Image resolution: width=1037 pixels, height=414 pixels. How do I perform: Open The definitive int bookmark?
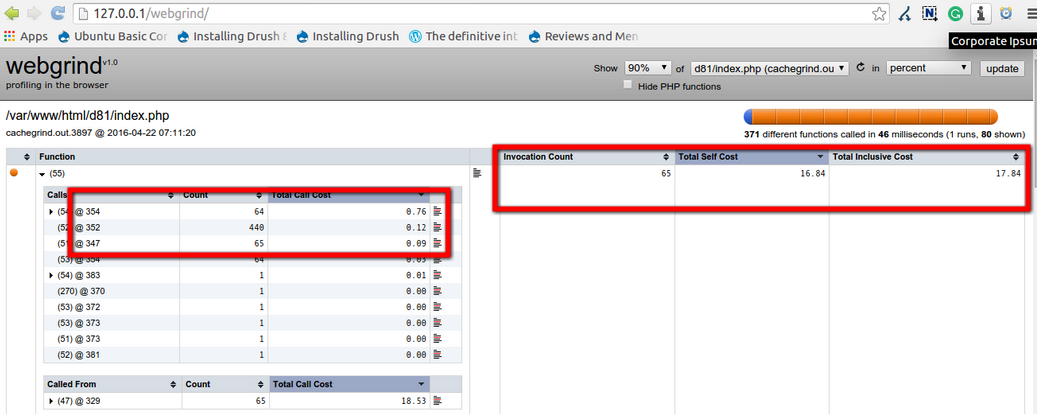[x=464, y=36]
